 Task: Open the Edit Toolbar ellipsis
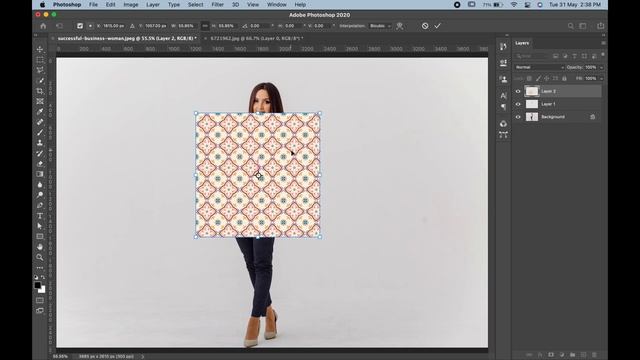[40, 268]
